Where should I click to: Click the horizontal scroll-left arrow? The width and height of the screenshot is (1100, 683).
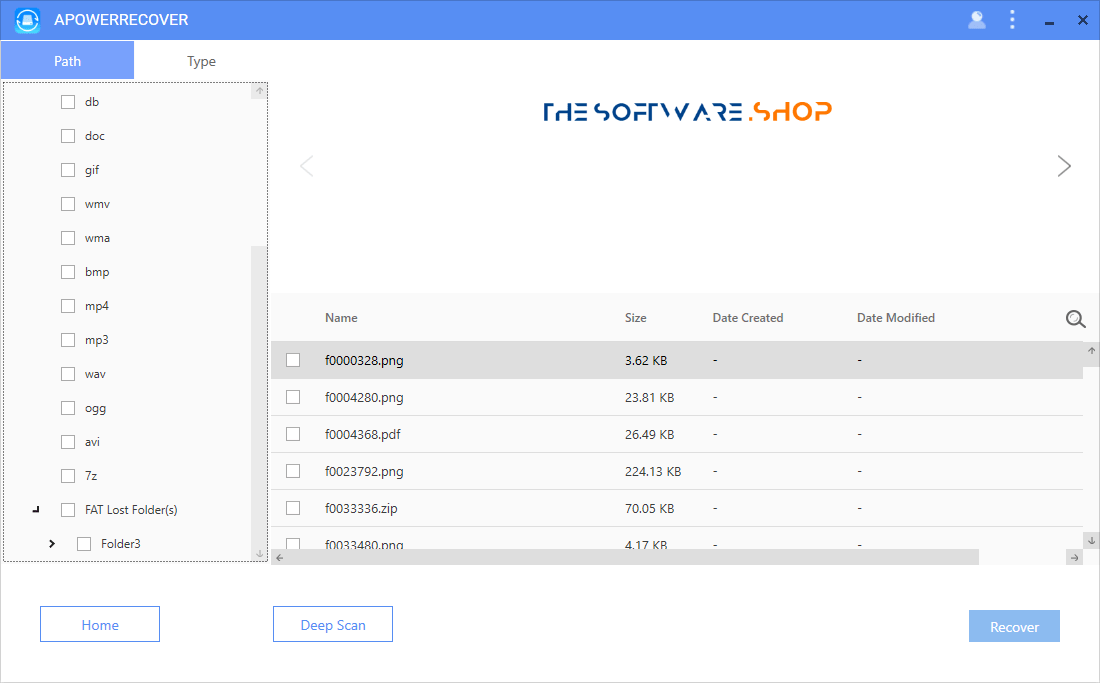point(279,557)
